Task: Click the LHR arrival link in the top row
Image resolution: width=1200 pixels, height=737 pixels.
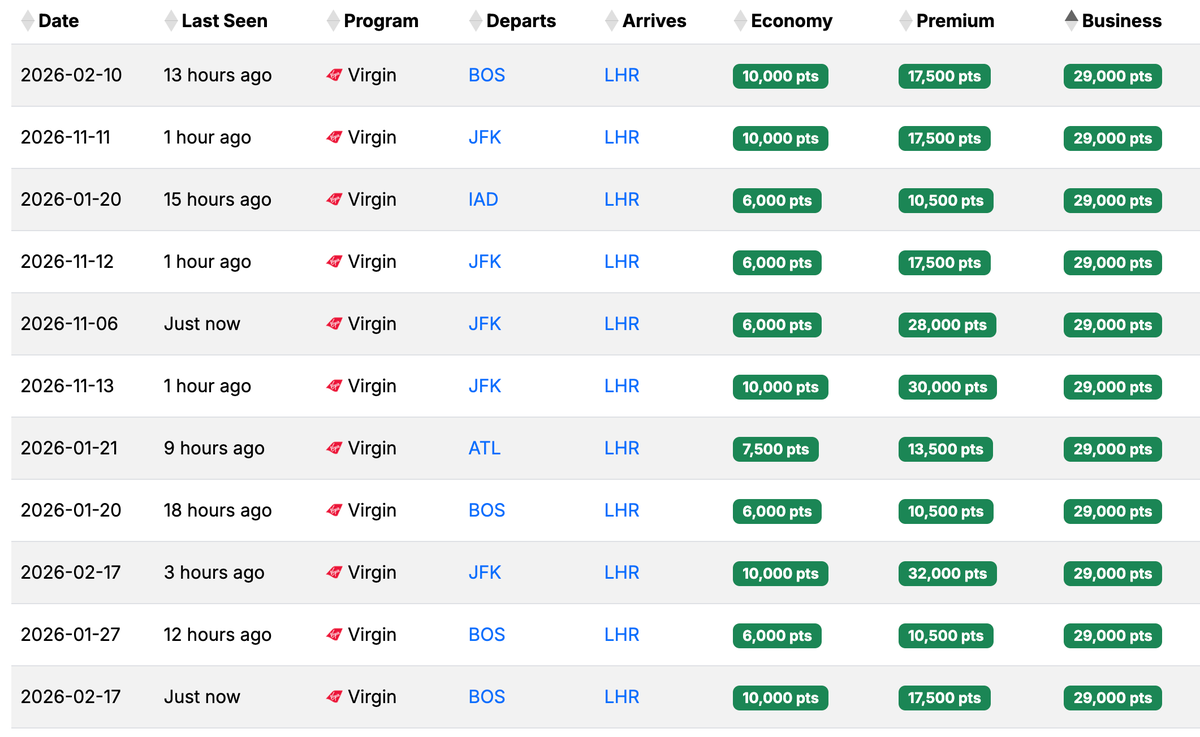Action: [621, 75]
